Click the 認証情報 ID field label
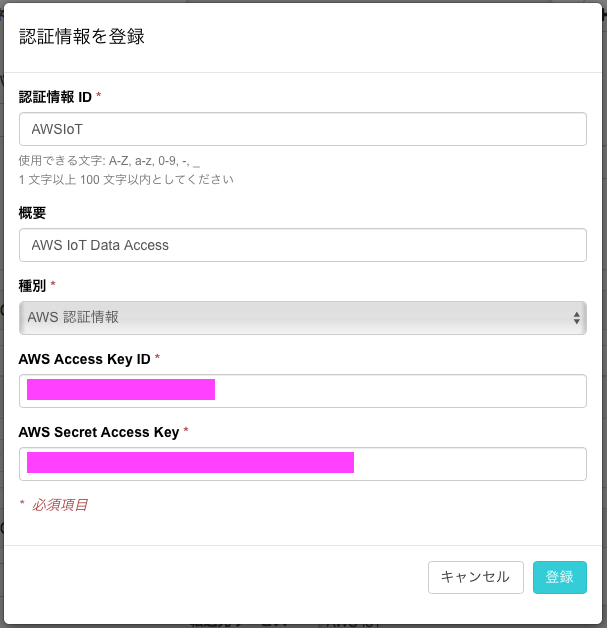This screenshot has height=628, width=607. pyautogui.click(x=55, y=97)
